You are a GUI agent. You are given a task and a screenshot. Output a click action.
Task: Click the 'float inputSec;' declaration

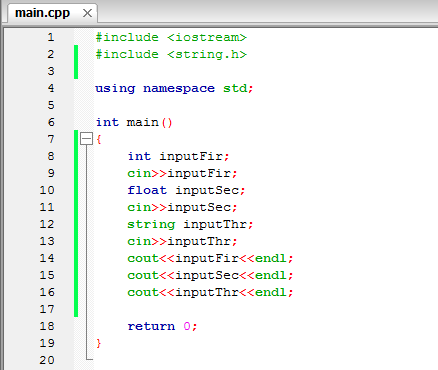click(x=186, y=190)
